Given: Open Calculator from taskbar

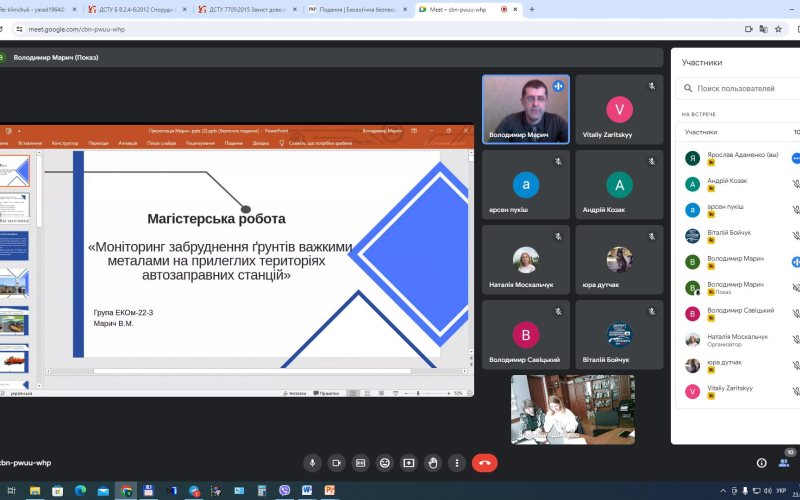Looking at the screenshot, I should click(262, 491).
